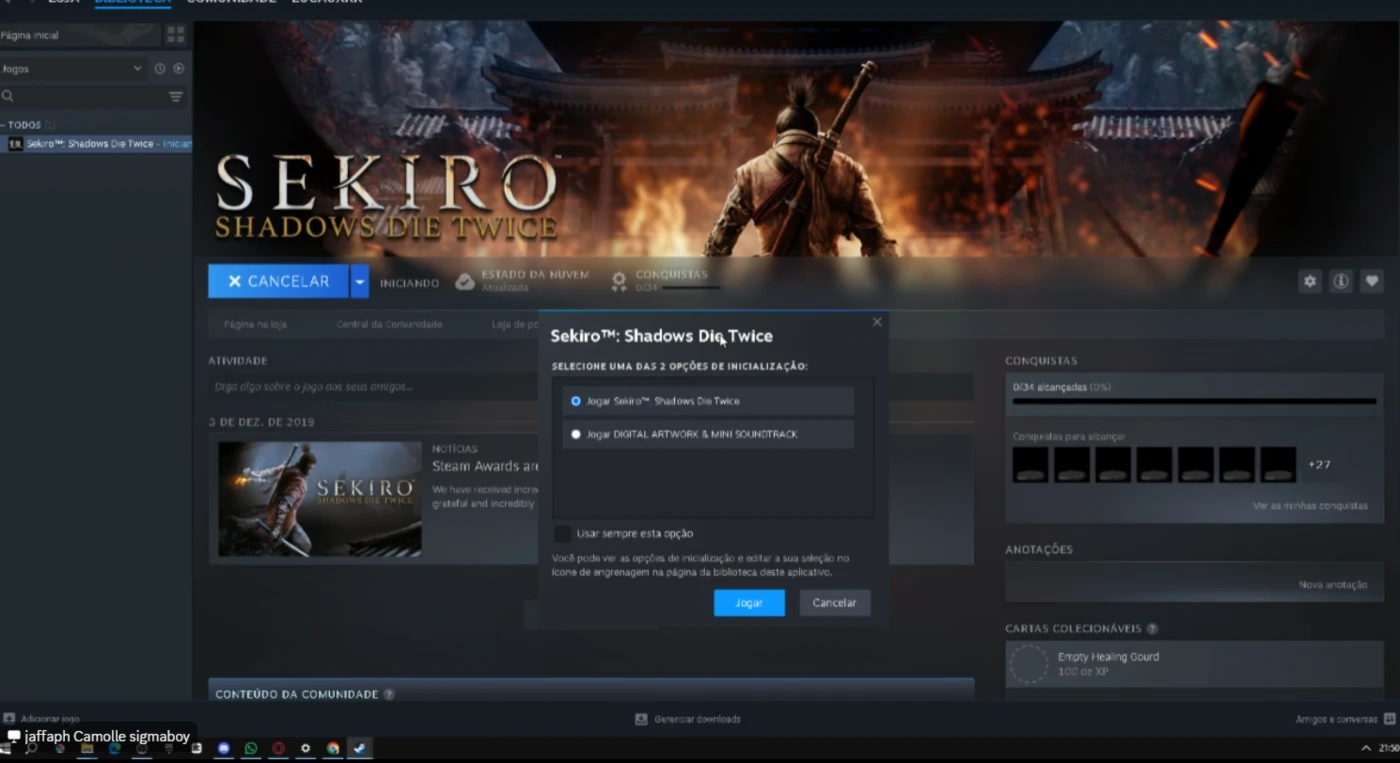1400x763 pixels.
Task: Open the library advanced filter icon
Action: 176,97
